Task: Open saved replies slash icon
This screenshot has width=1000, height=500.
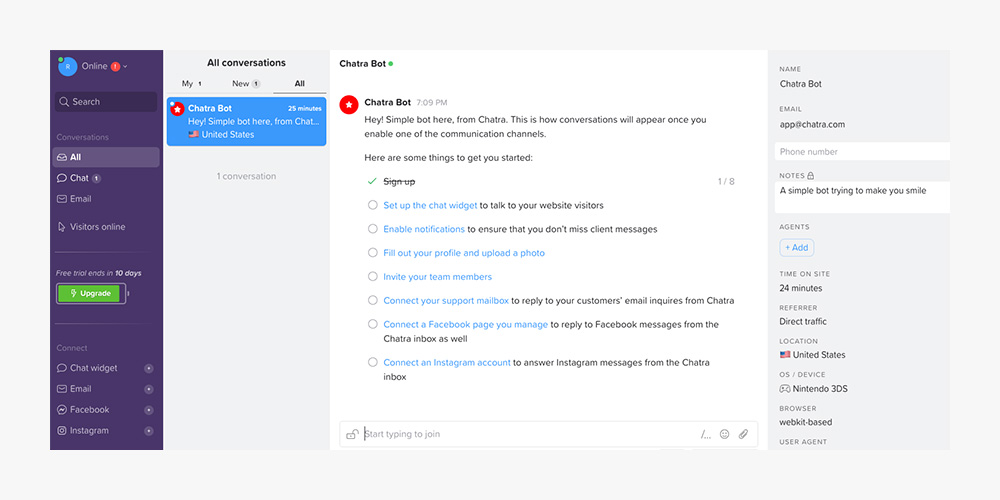Action: pos(705,434)
